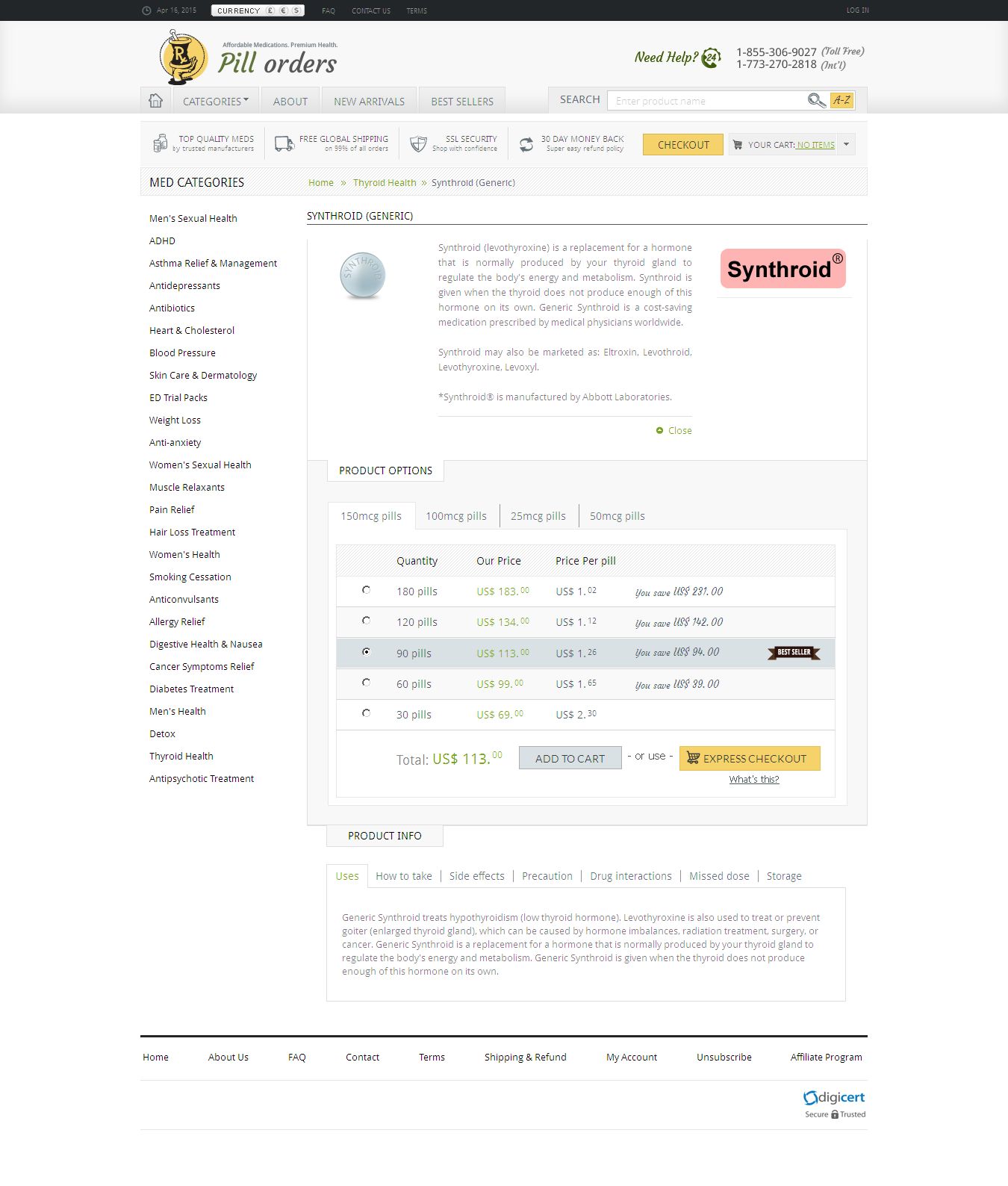
Task: Open the Side effects tab
Action: pyautogui.click(x=477, y=876)
